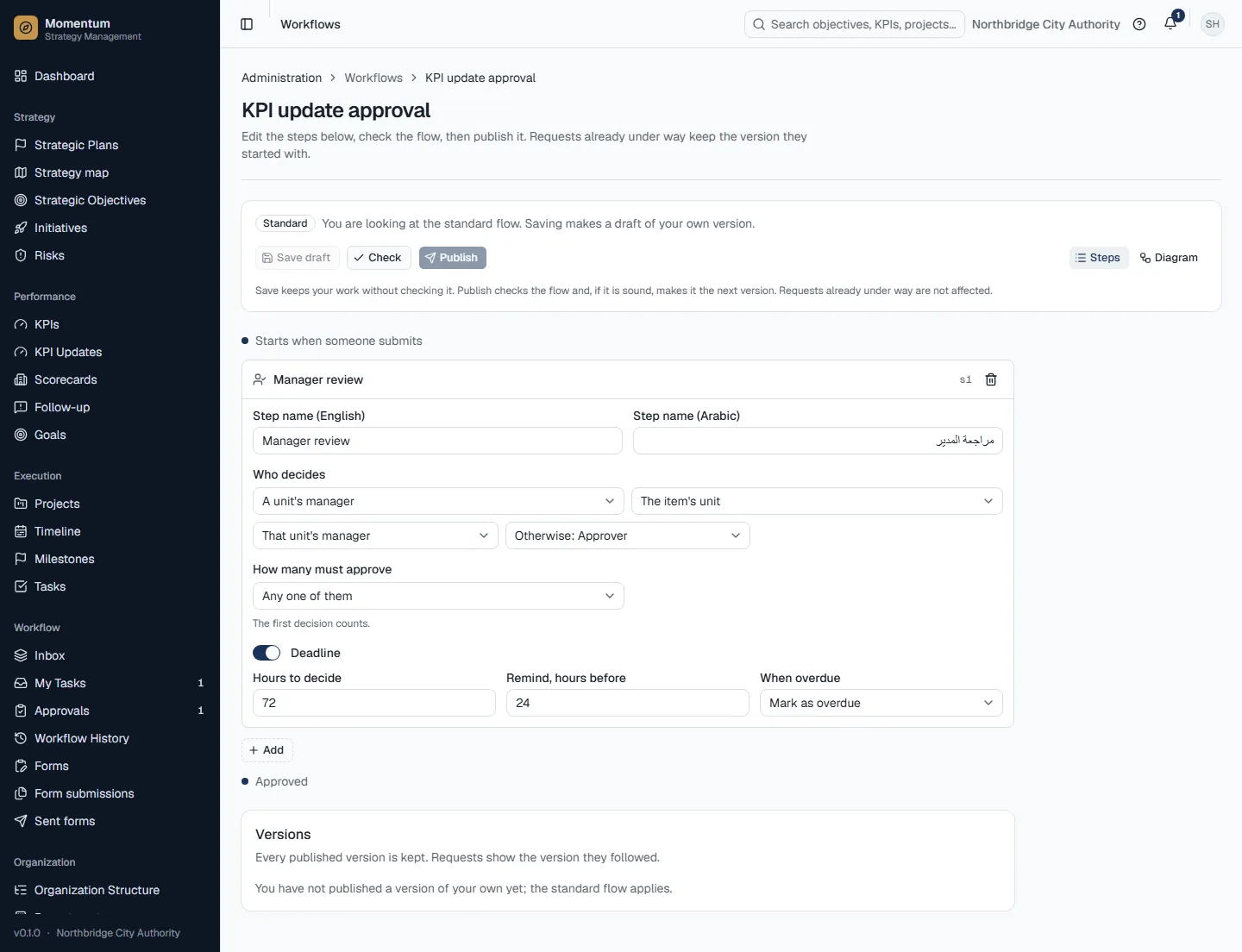Edit the Step name (Arabic) field
Screen dimensions: 1242x952
point(818,441)
